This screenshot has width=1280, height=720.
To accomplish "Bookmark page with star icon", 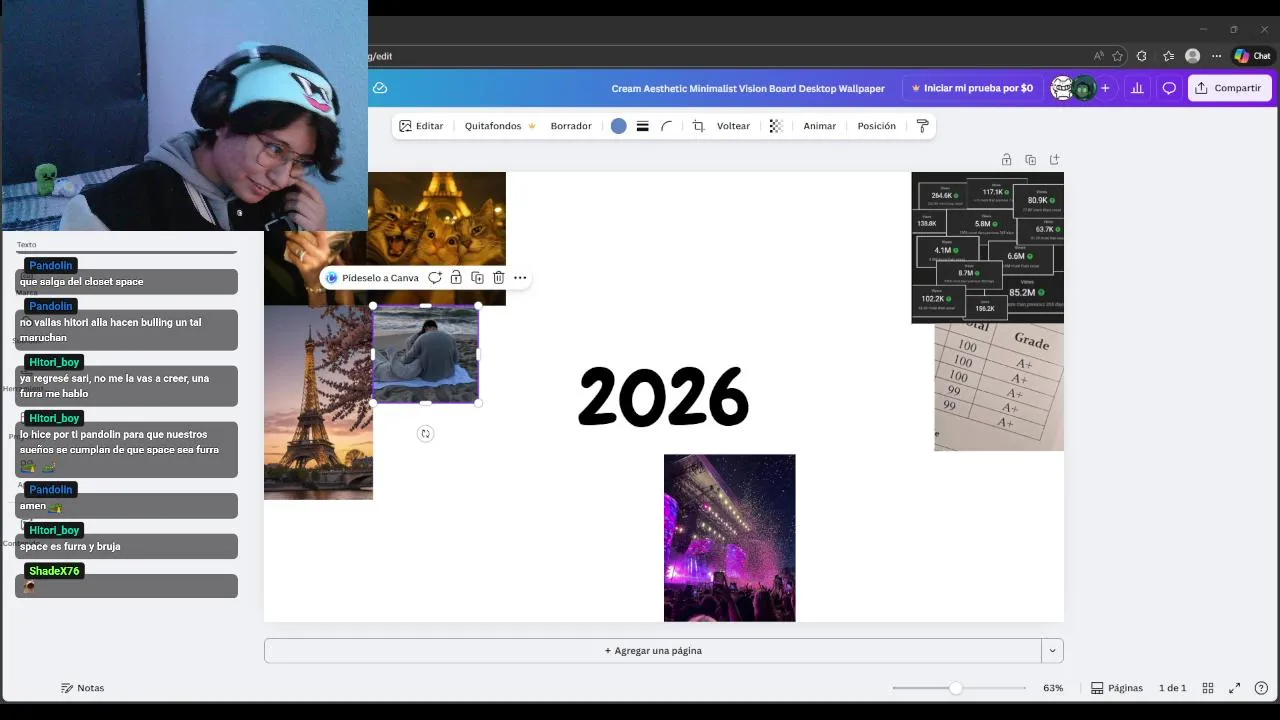I will coord(1117,56).
